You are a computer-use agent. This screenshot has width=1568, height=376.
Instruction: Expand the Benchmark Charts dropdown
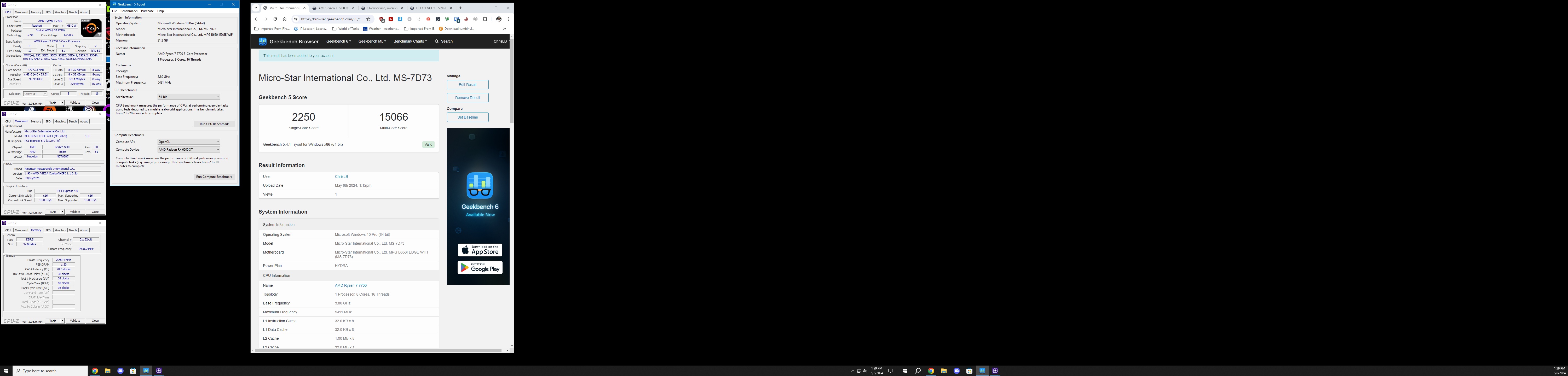pyautogui.click(x=410, y=41)
